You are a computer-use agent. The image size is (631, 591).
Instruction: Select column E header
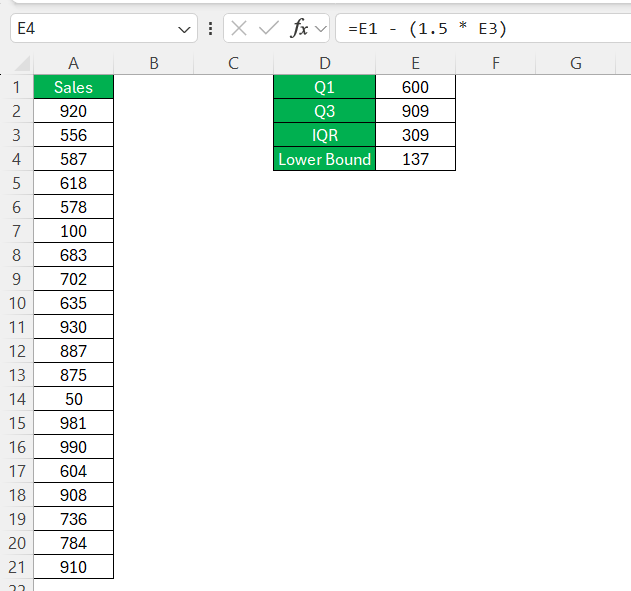(x=415, y=63)
